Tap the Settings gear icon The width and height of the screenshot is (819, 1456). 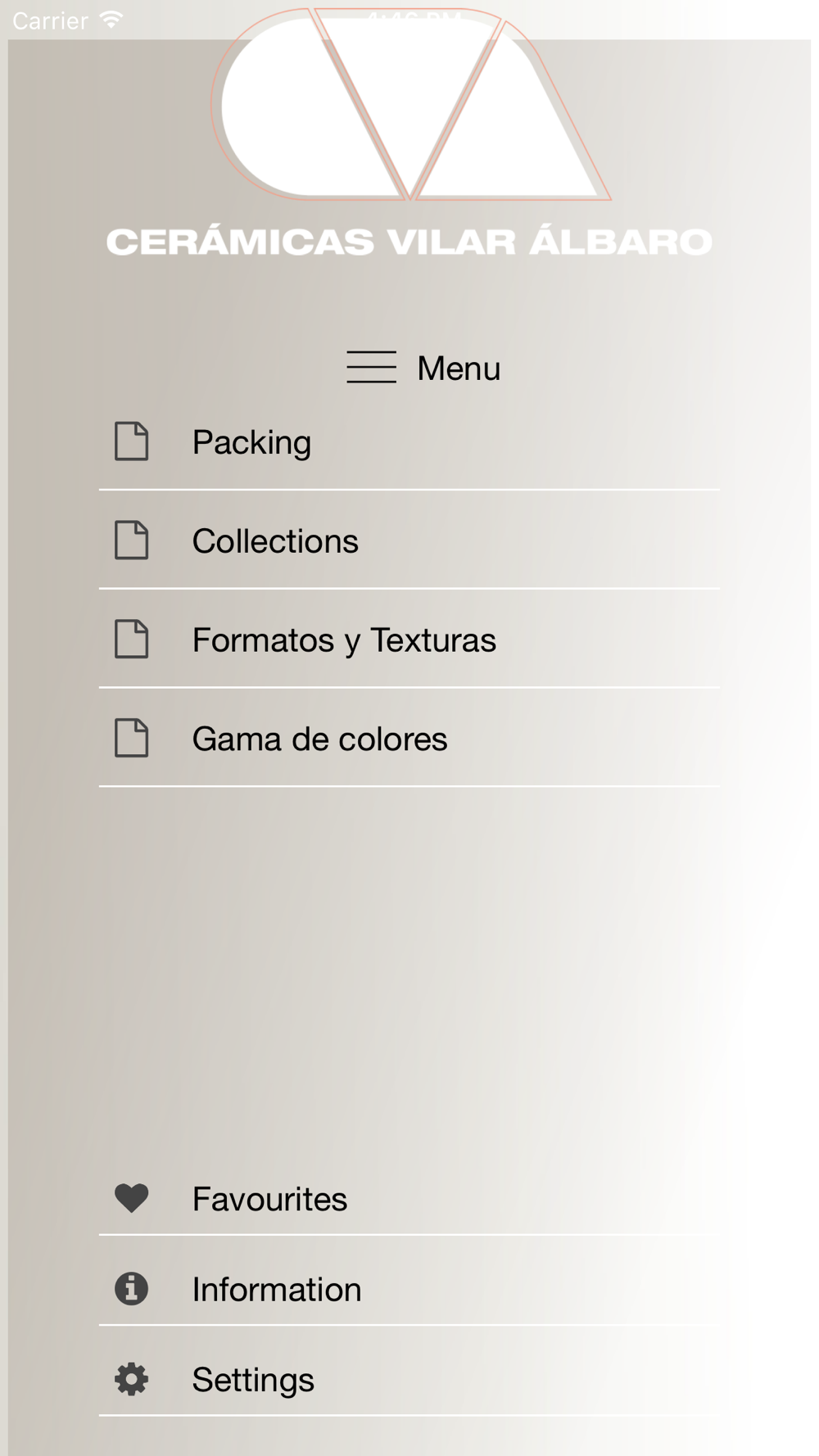point(131,1379)
